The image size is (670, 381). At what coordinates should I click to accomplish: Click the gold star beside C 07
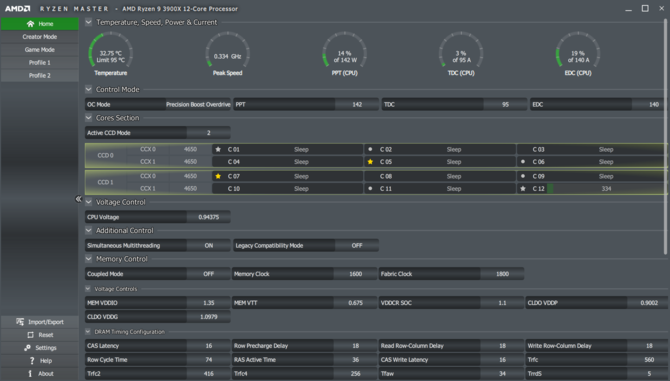pyautogui.click(x=218, y=176)
